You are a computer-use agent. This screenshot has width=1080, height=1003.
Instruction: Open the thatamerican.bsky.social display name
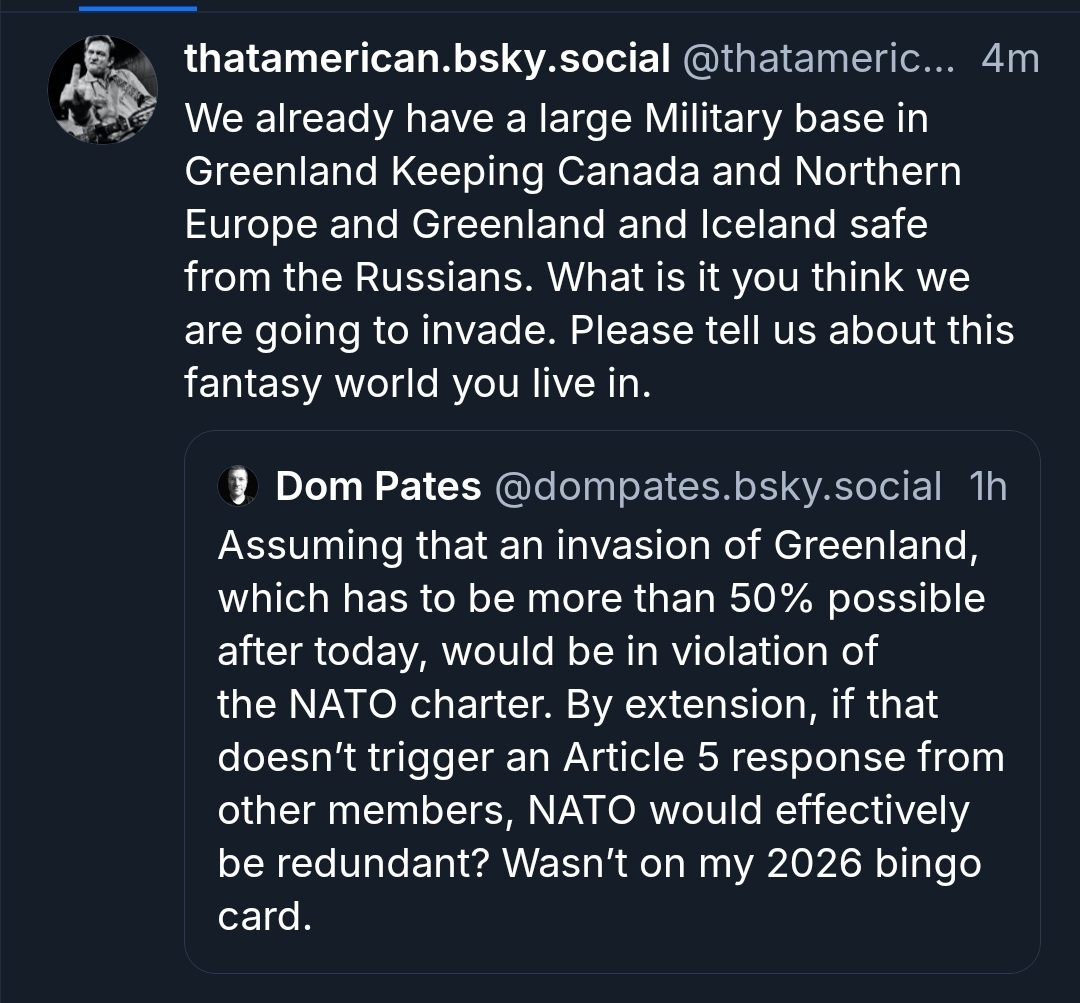(427, 60)
